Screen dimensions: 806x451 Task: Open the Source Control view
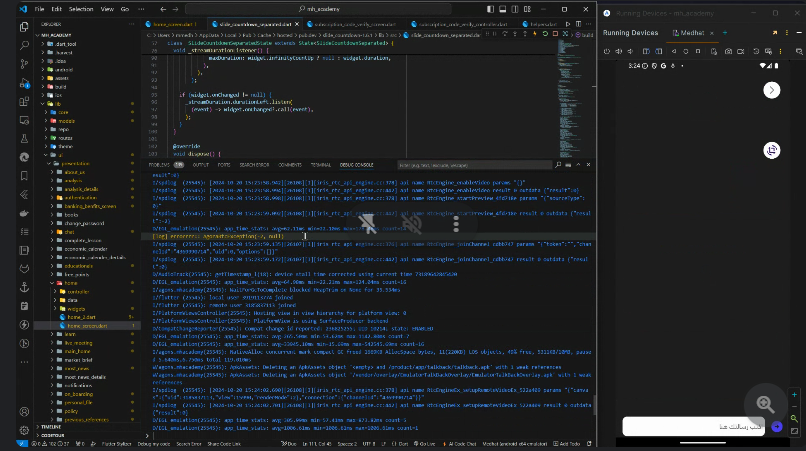24,64
